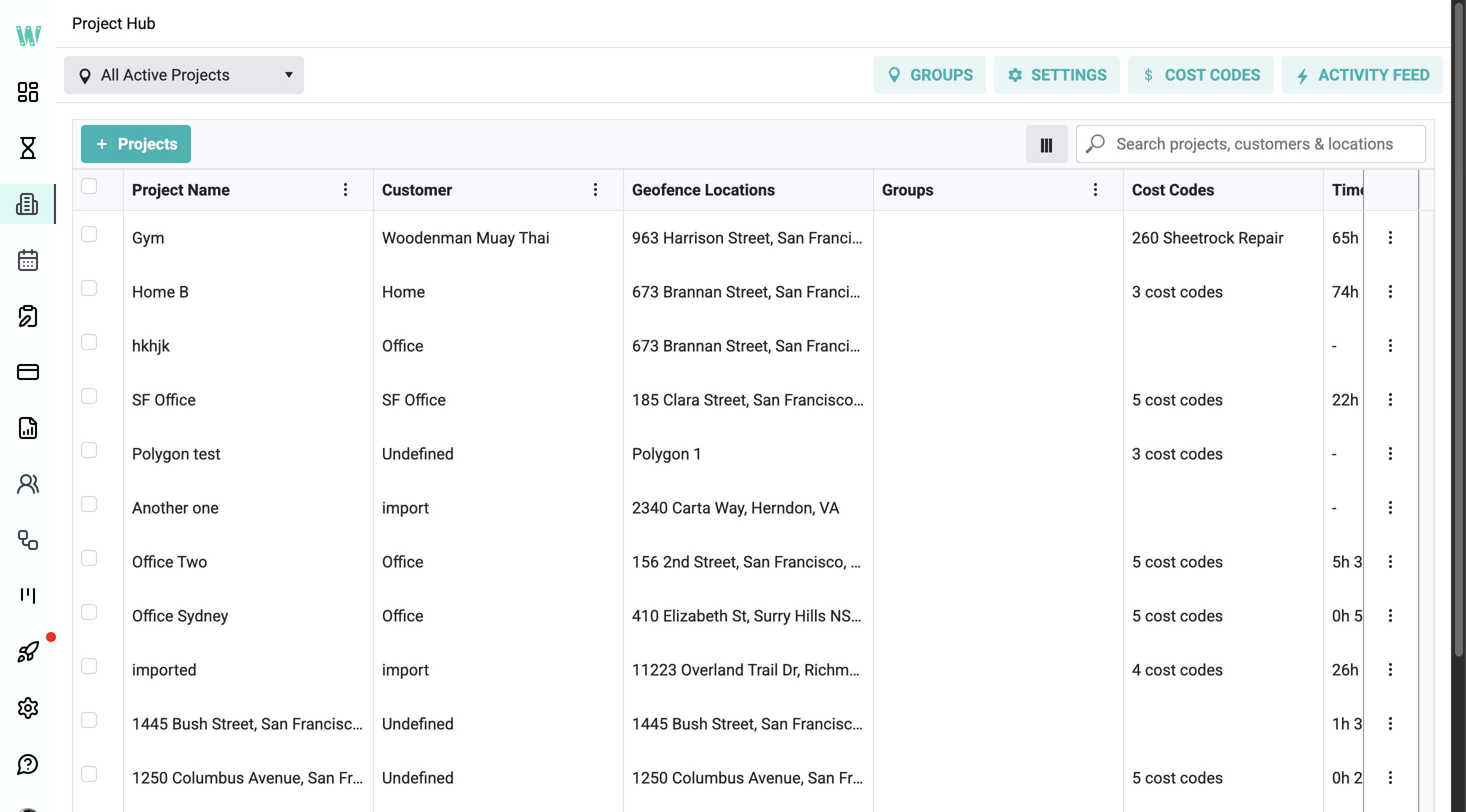Check the Home B project checkbox
Viewport: 1466px width, 812px height.
point(89,288)
